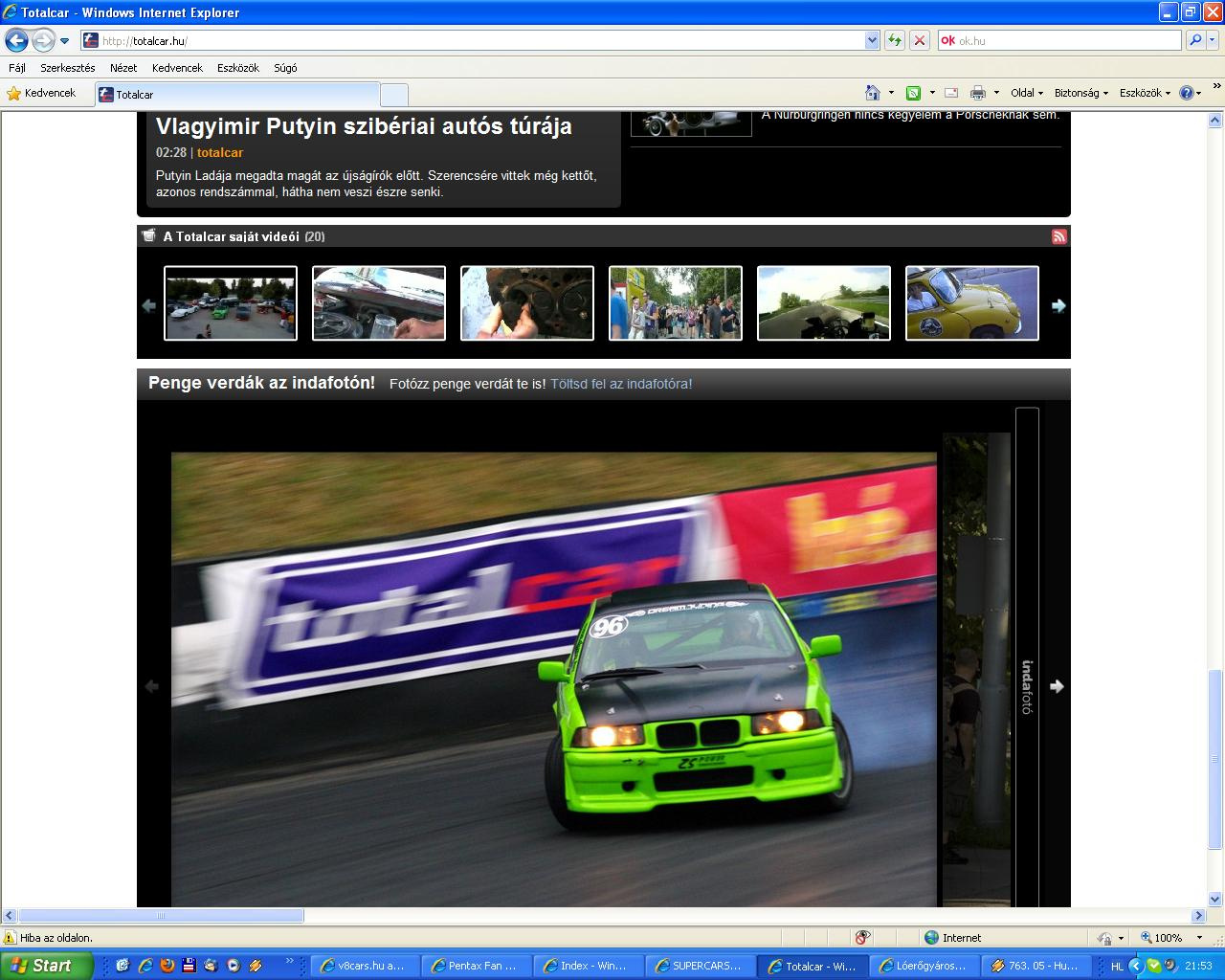Open the Eszközök menu in the menu bar

pyautogui.click(x=238, y=68)
